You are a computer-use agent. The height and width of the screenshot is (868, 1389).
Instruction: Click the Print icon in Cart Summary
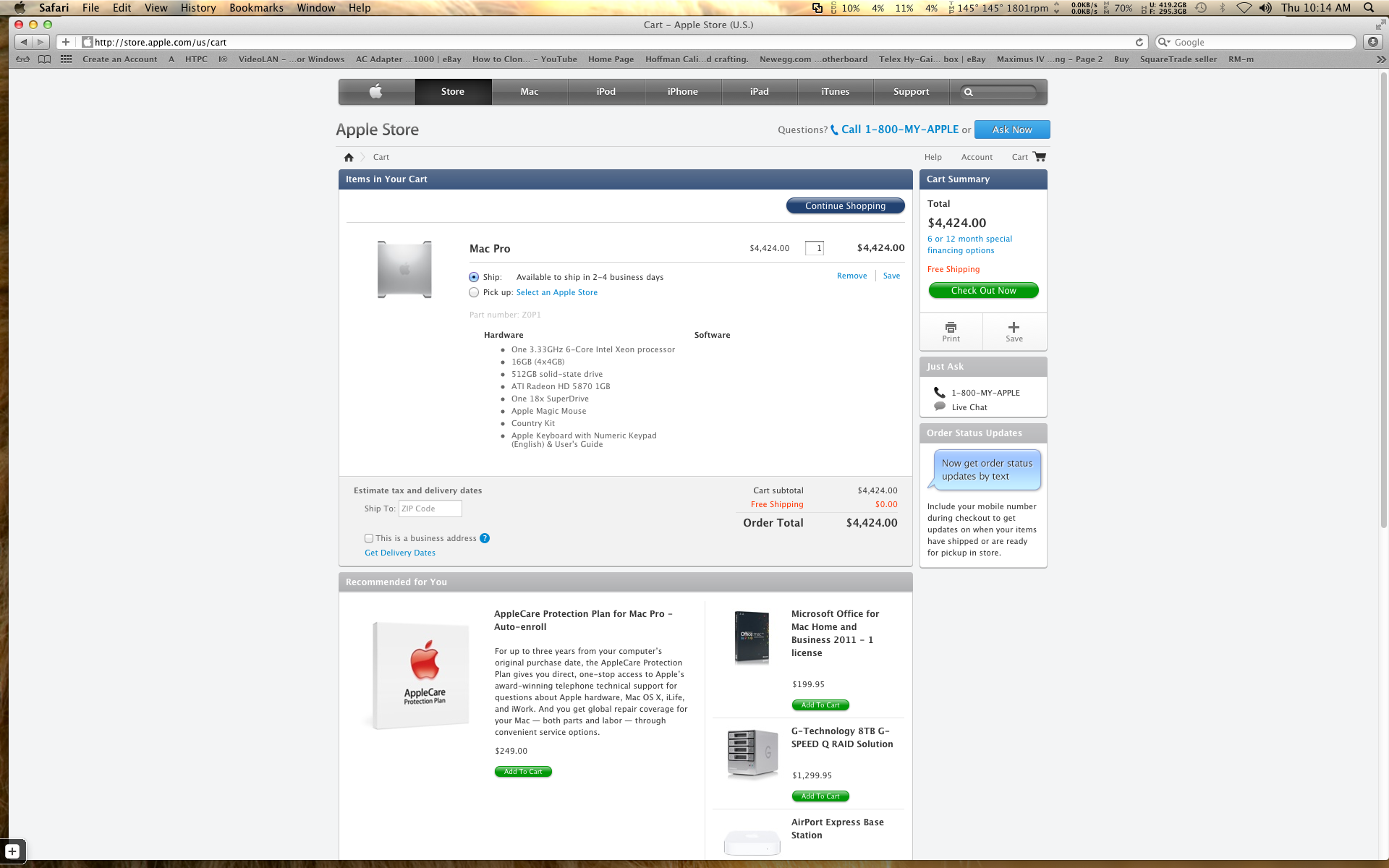[x=951, y=328]
